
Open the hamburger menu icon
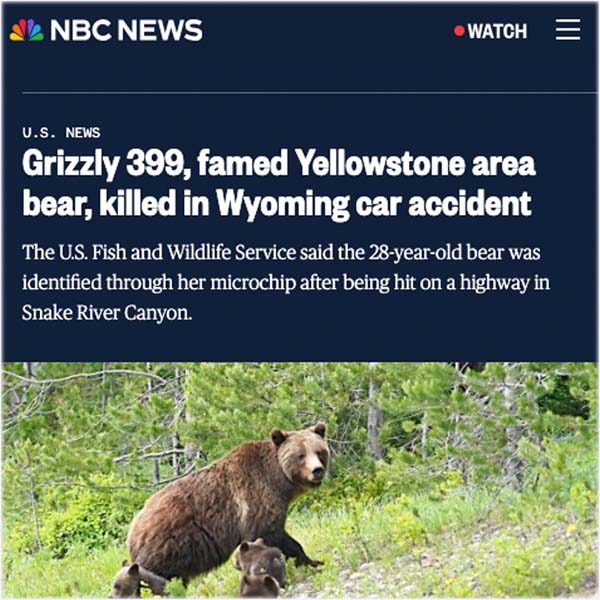click(568, 30)
